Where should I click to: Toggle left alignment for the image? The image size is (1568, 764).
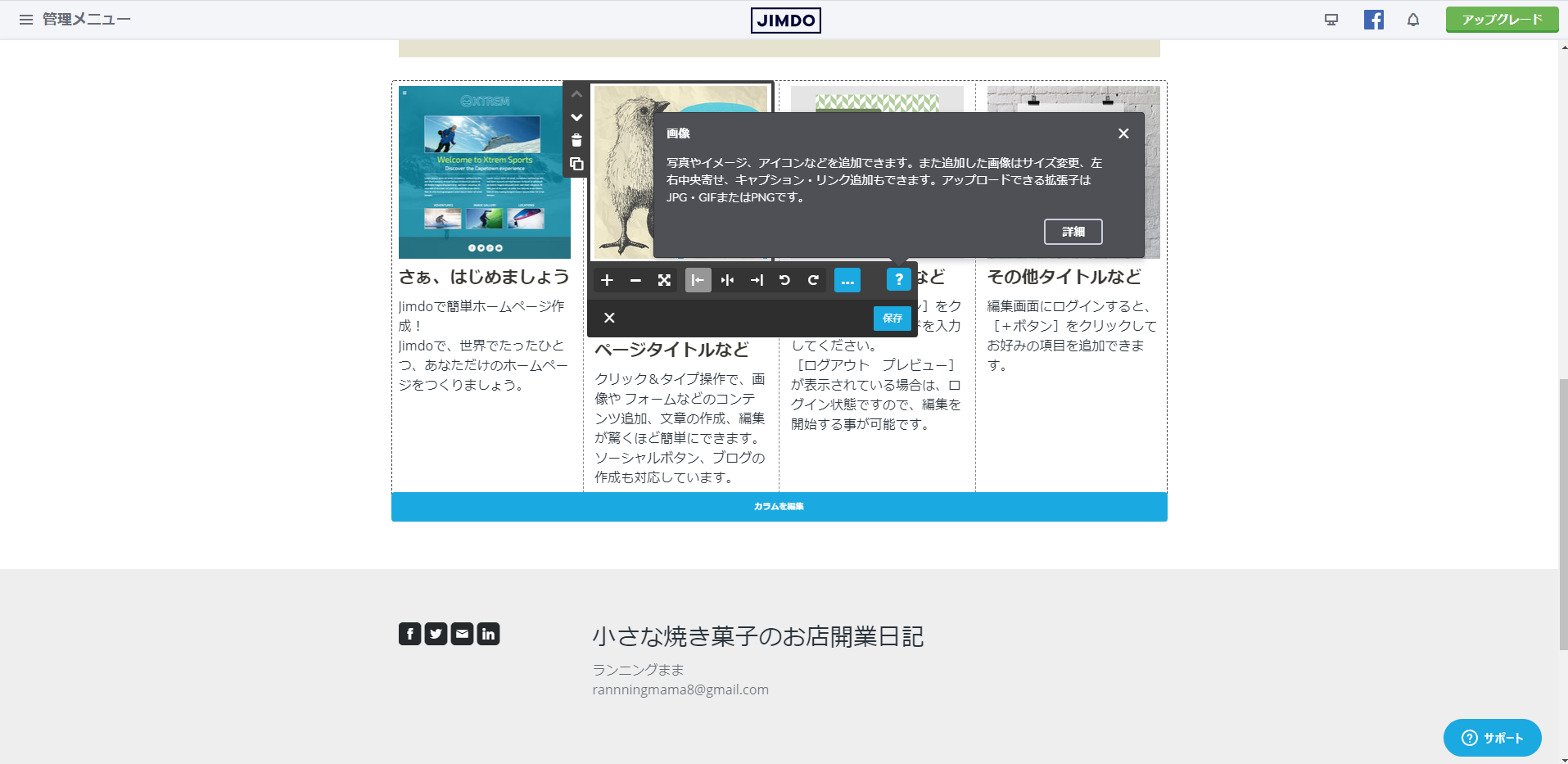tap(698, 280)
